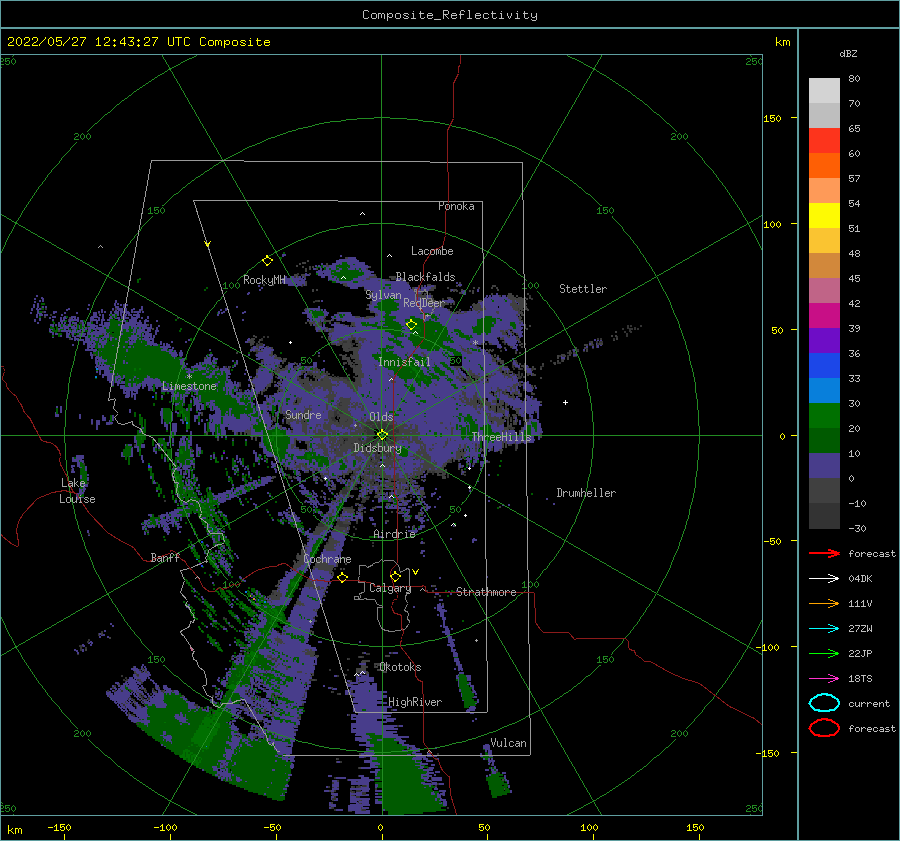The width and height of the screenshot is (900, 841).
Task: Click the Sylvan label
Action: [x=383, y=295]
